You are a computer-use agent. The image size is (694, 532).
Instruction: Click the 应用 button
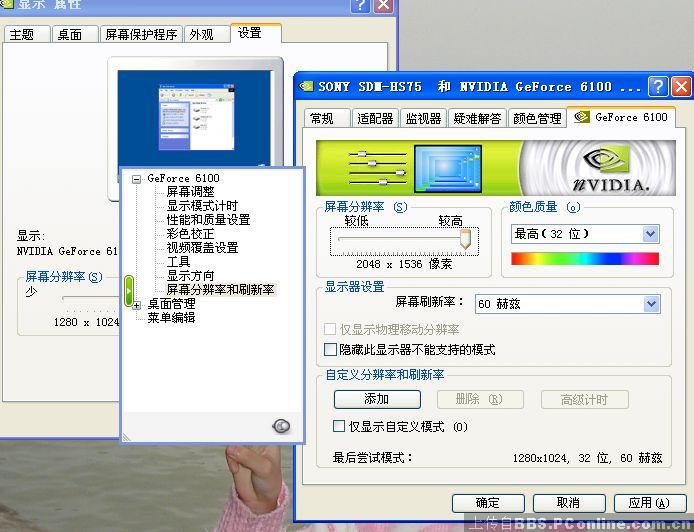[650, 503]
